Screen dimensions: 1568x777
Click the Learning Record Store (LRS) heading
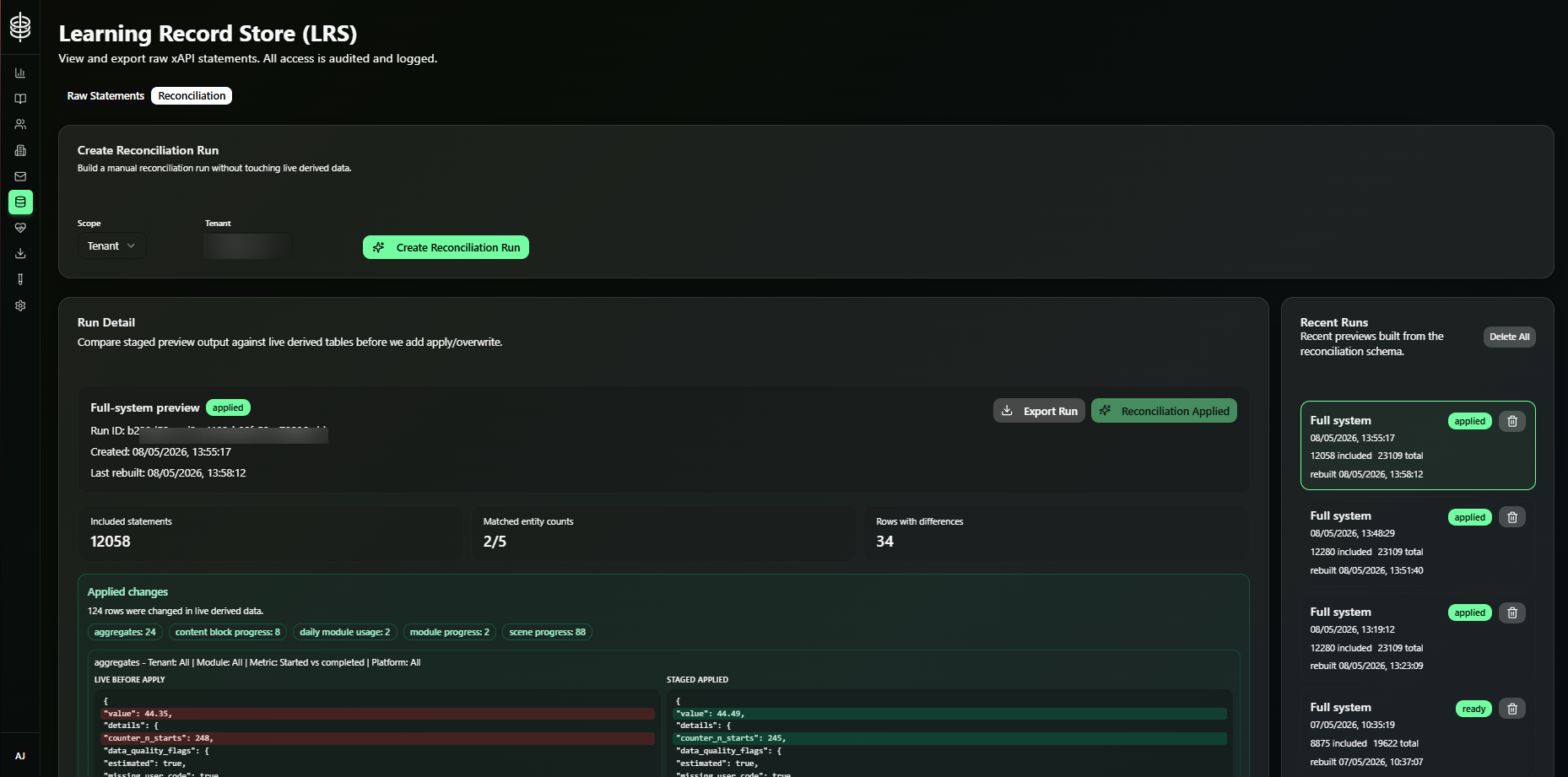click(208, 34)
